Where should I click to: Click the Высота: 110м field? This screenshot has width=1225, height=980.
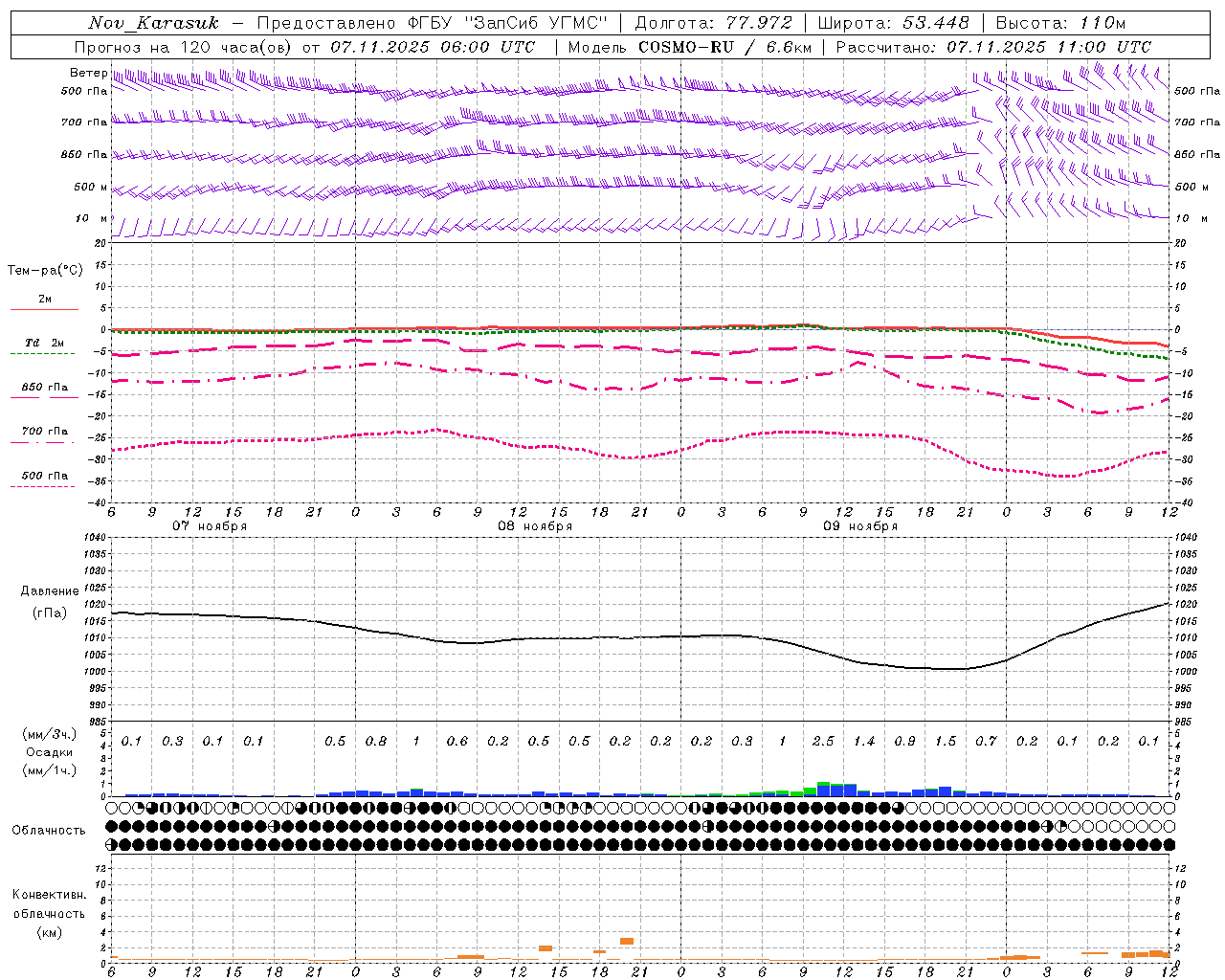pos(1060,23)
